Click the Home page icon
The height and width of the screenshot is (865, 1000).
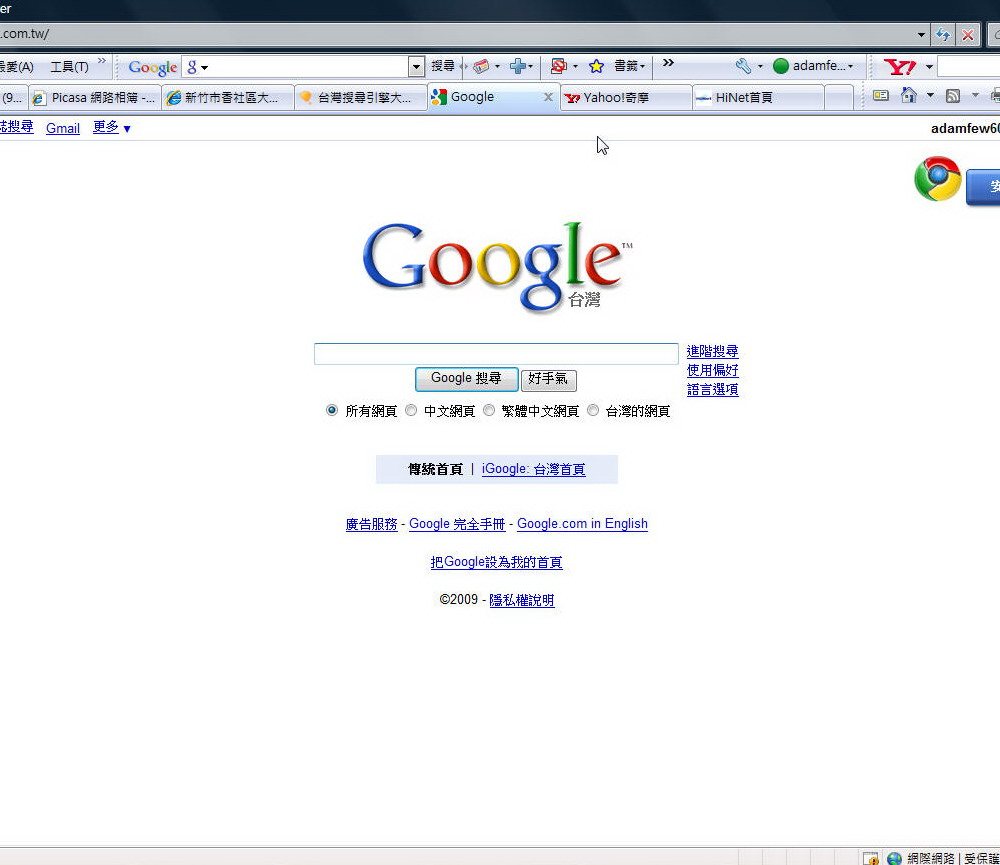pyautogui.click(x=908, y=96)
